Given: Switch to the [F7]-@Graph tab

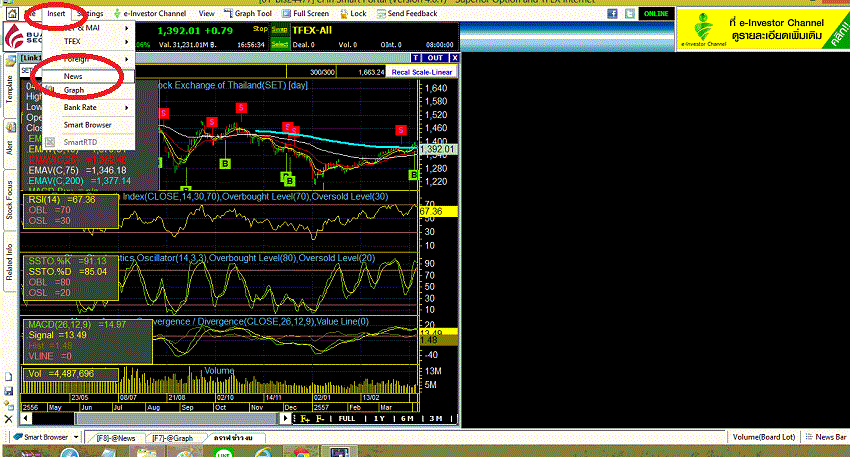Looking at the screenshot, I should [x=172, y=438].
